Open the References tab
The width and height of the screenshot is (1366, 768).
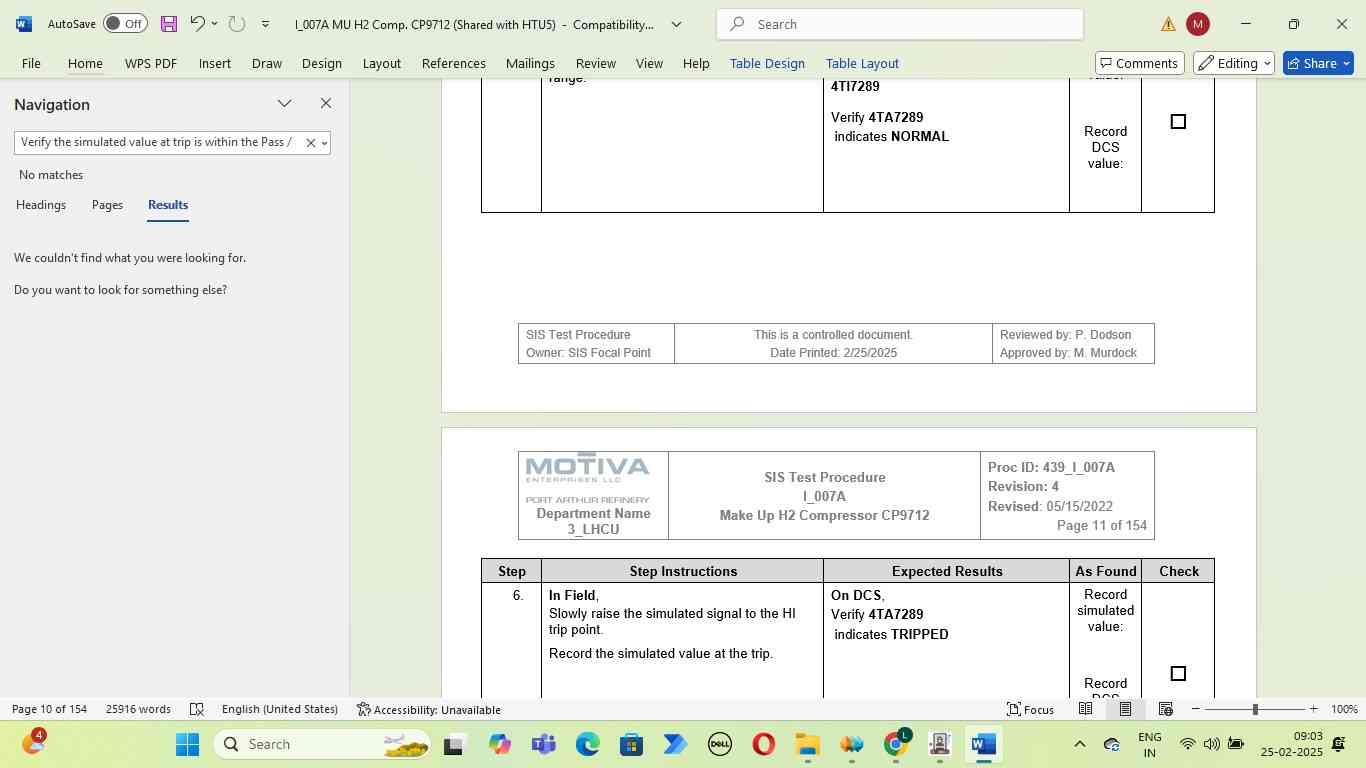454,63
